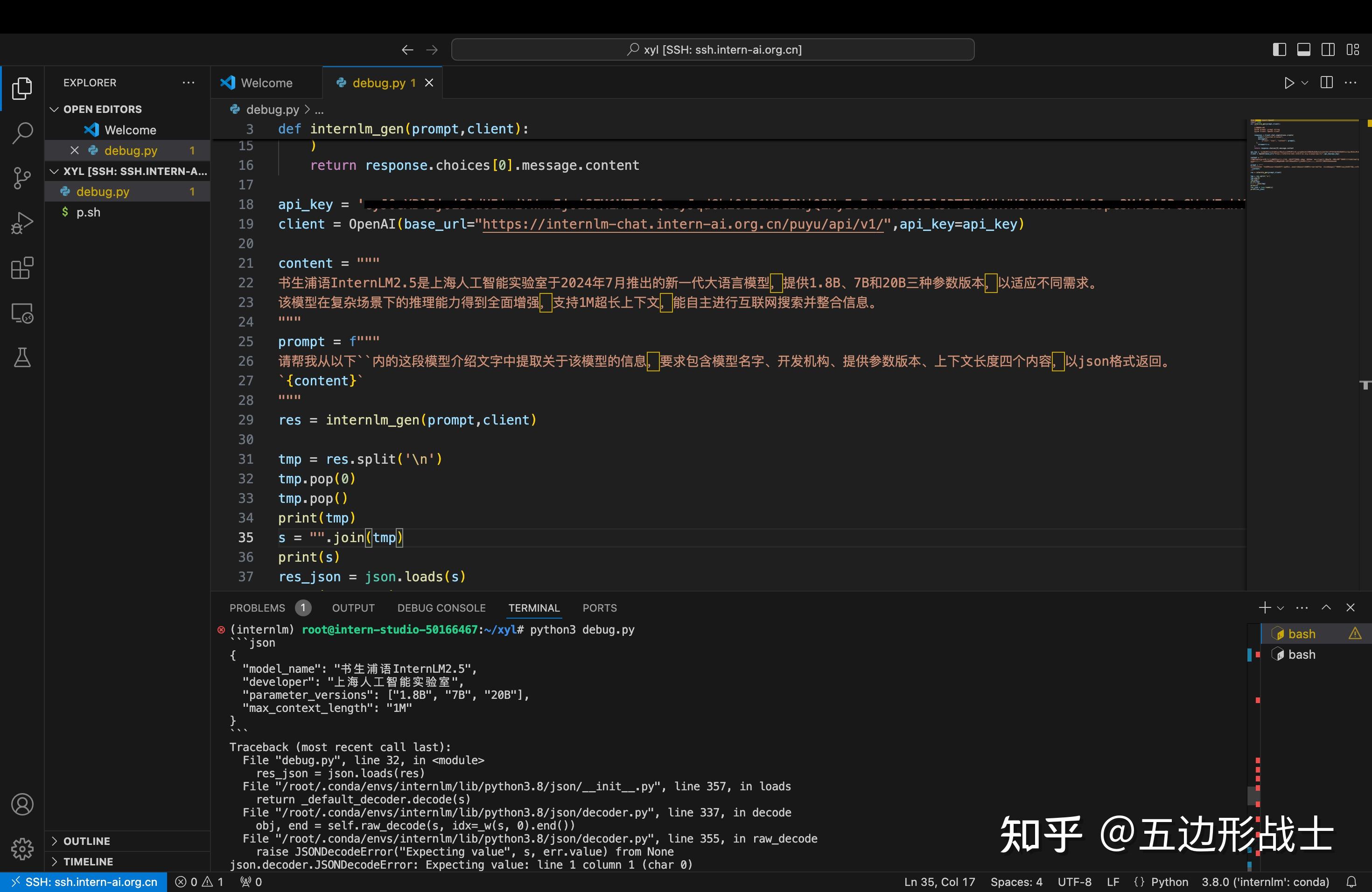The width and height of the screenshot is (1372, 892).
Task: Open the Accounts icon in activity bar
Action: [x=22, y=804]
